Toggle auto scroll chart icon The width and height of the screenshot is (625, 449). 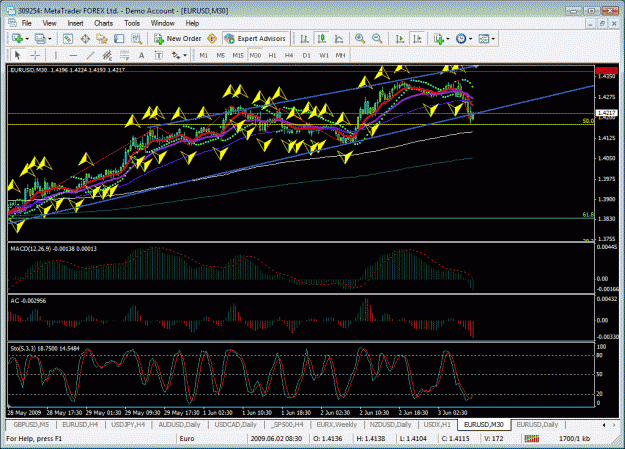(x=400, y=39)
